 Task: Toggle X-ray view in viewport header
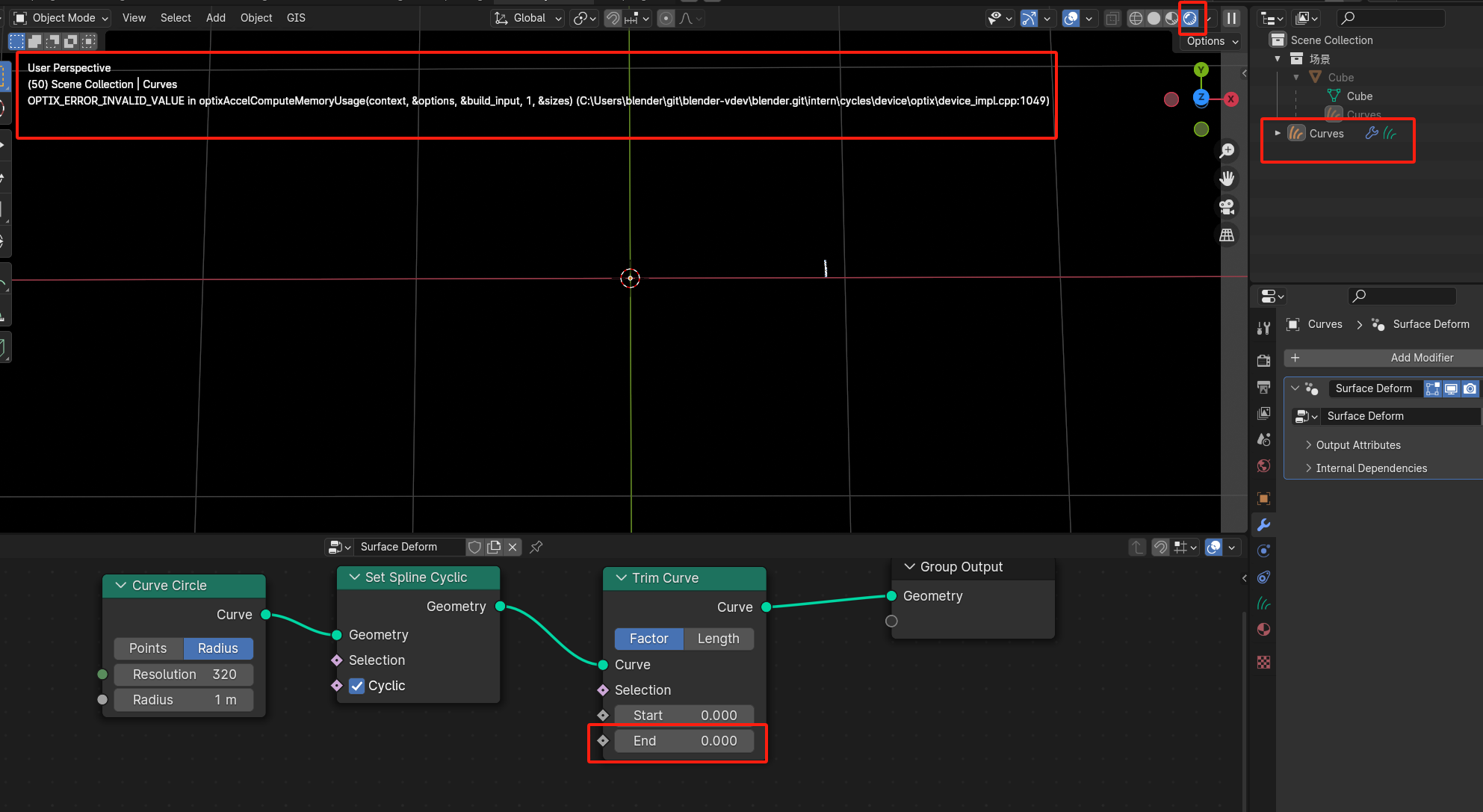coord(1112,18)
